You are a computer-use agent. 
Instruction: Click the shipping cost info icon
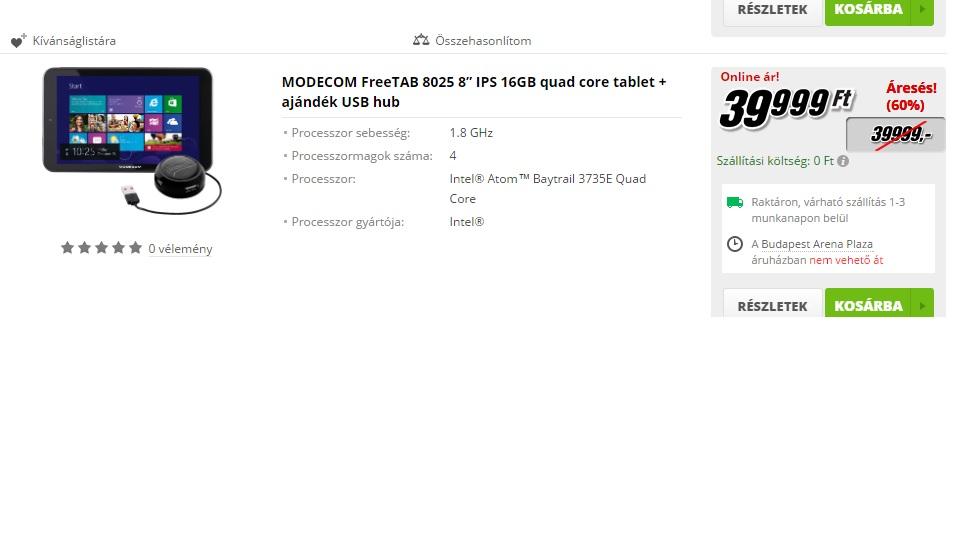point(843,161)
